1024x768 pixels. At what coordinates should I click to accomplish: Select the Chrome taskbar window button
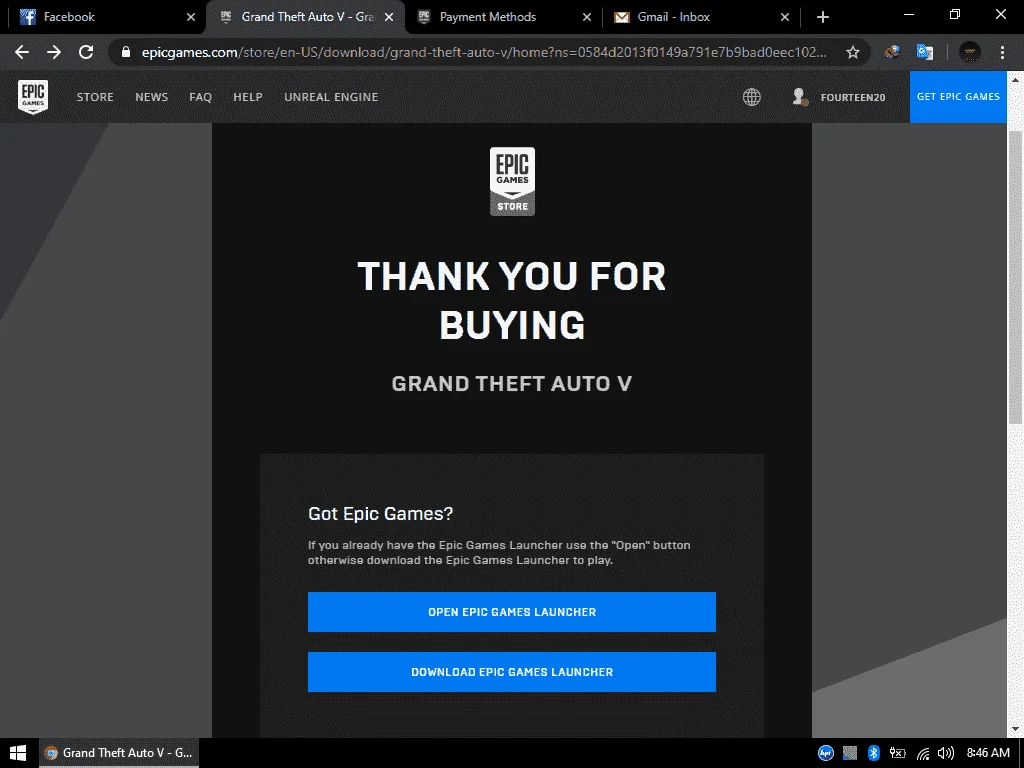[119, 753]
